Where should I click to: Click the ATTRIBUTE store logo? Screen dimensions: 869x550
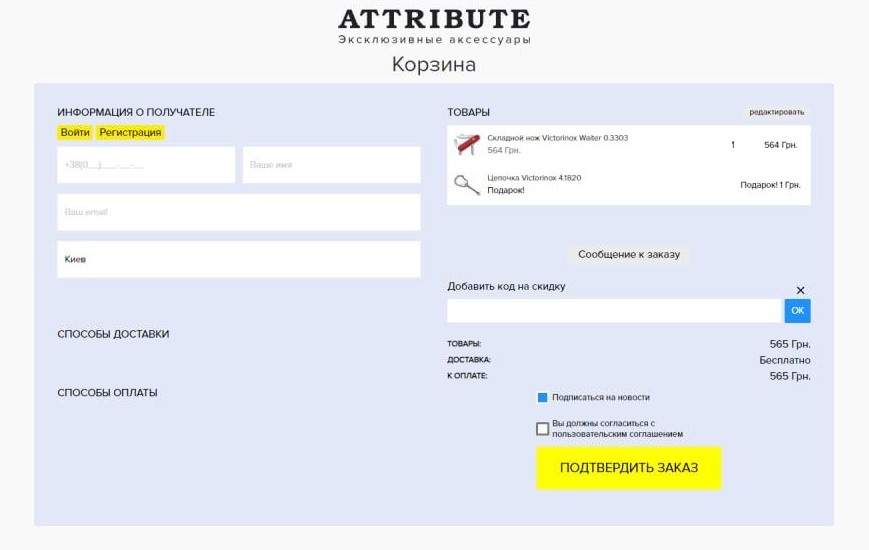point(434,20)
